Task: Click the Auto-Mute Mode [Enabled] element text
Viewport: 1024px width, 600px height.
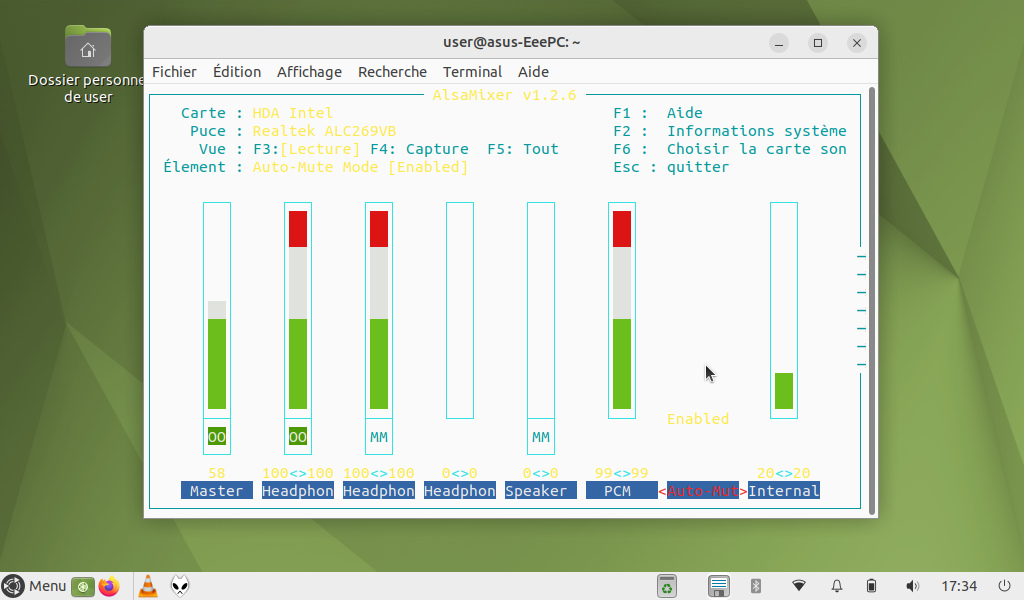Action: click(360, 167)
